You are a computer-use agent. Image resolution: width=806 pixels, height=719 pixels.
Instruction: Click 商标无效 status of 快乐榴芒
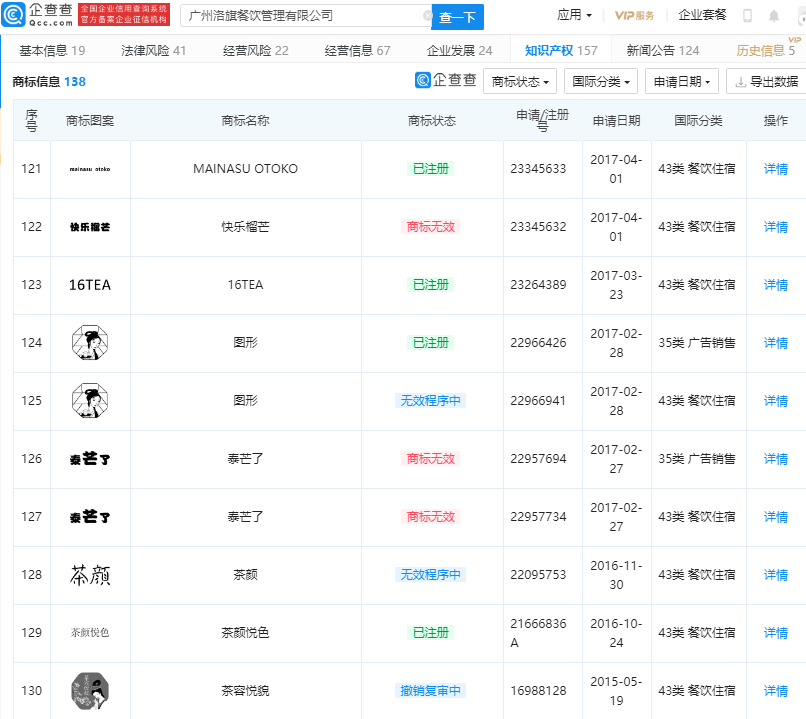431,227
